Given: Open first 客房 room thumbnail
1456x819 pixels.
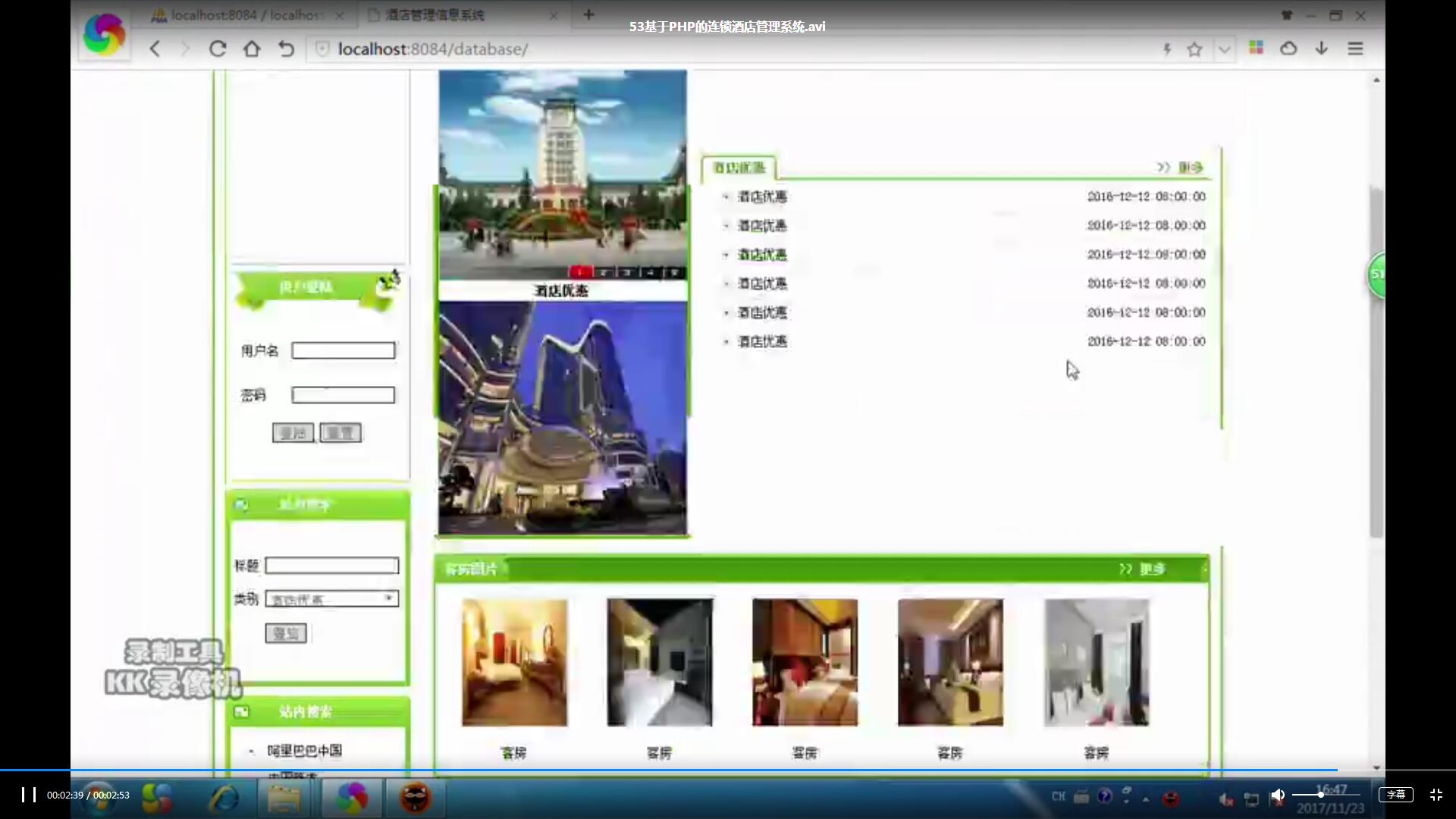Looking at the screenshot, I should click(515, 662).
